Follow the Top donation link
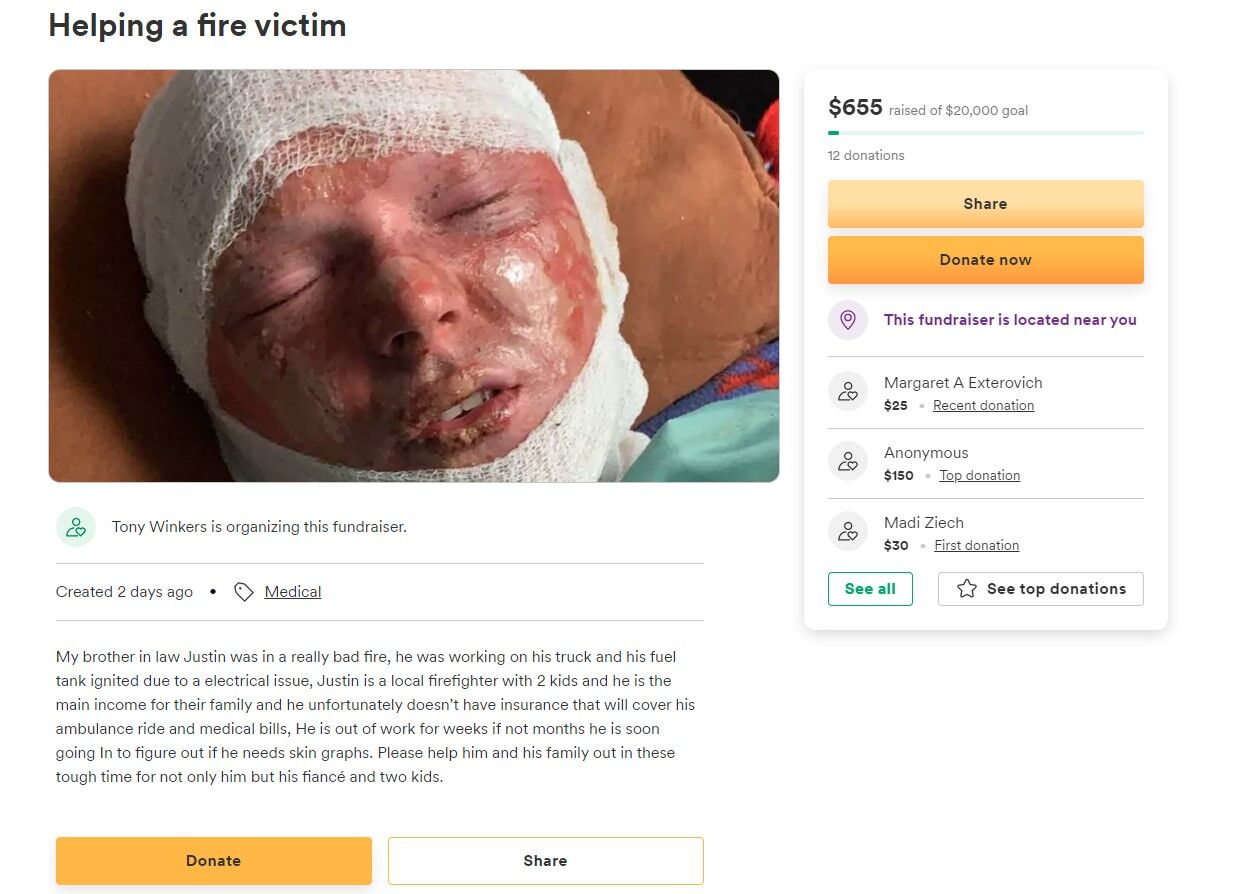This screenshot has width=1249, height=894. 979,476
